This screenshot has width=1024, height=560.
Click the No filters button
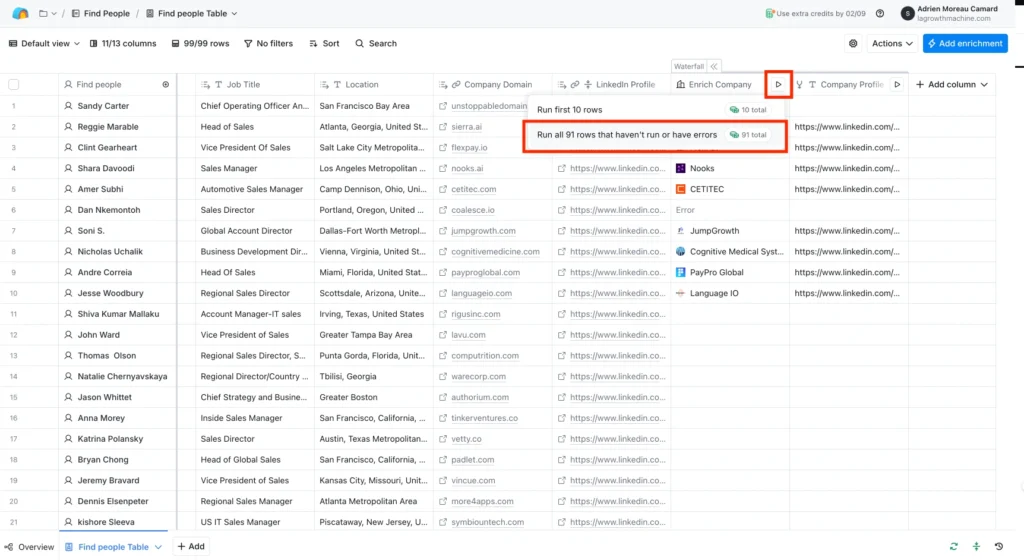pyautogui.click(x=269, y=44)
